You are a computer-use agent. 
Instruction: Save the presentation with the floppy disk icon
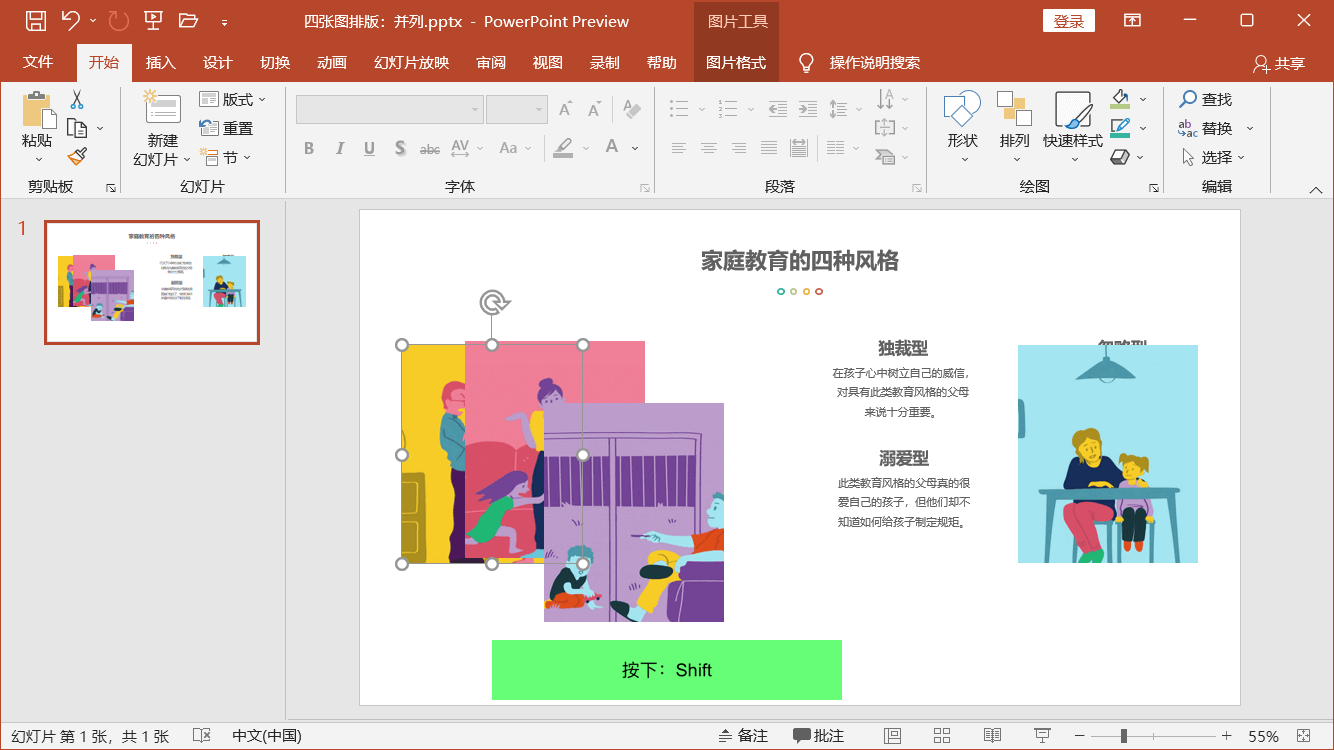coord(35,20)
